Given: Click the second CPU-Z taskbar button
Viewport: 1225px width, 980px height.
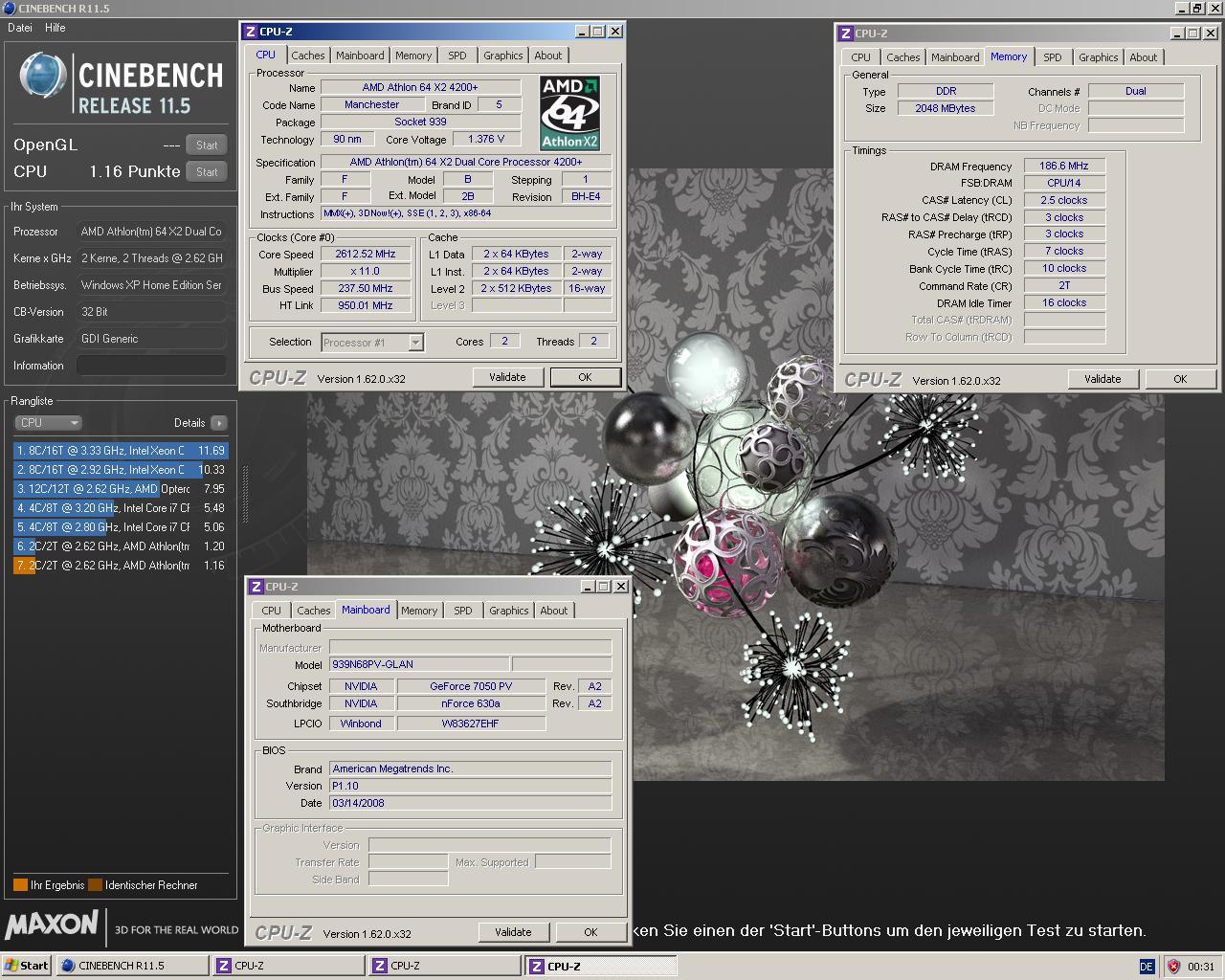Looking at the screenshot, I should [x=444, y=966].
